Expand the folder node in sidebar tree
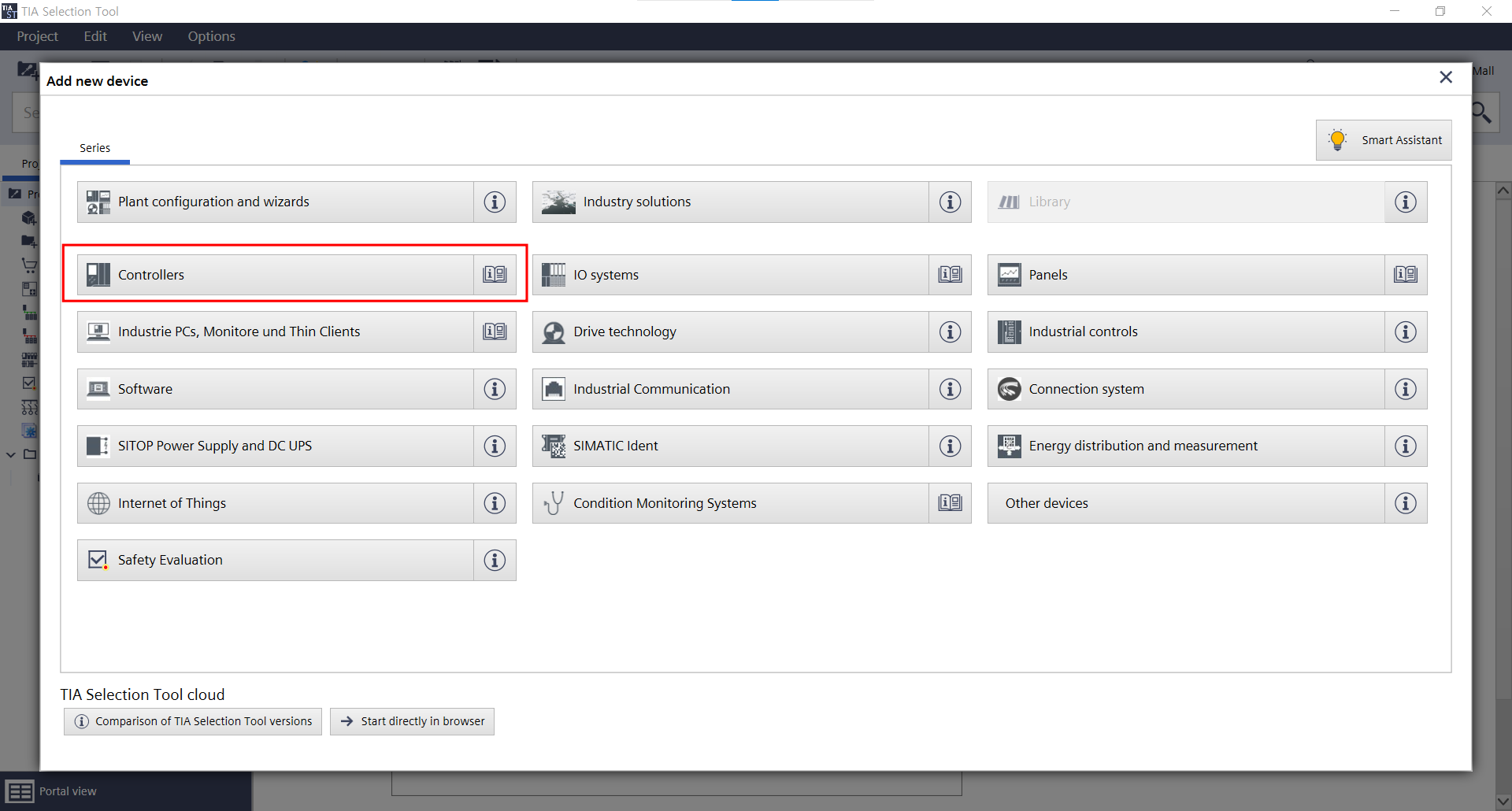1512x811 pixels. [x=11, y=454]
